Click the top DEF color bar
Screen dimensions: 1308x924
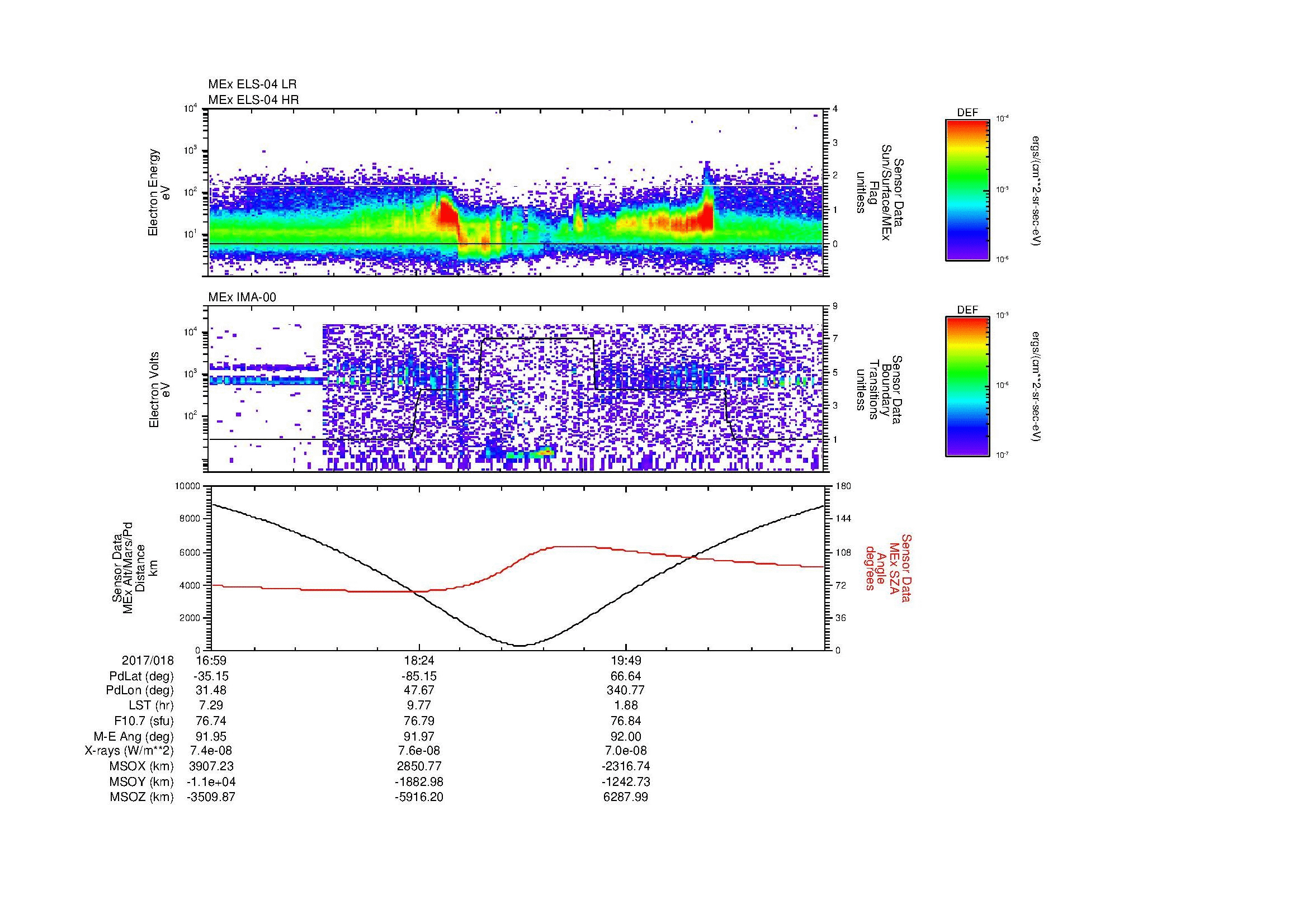967,189
